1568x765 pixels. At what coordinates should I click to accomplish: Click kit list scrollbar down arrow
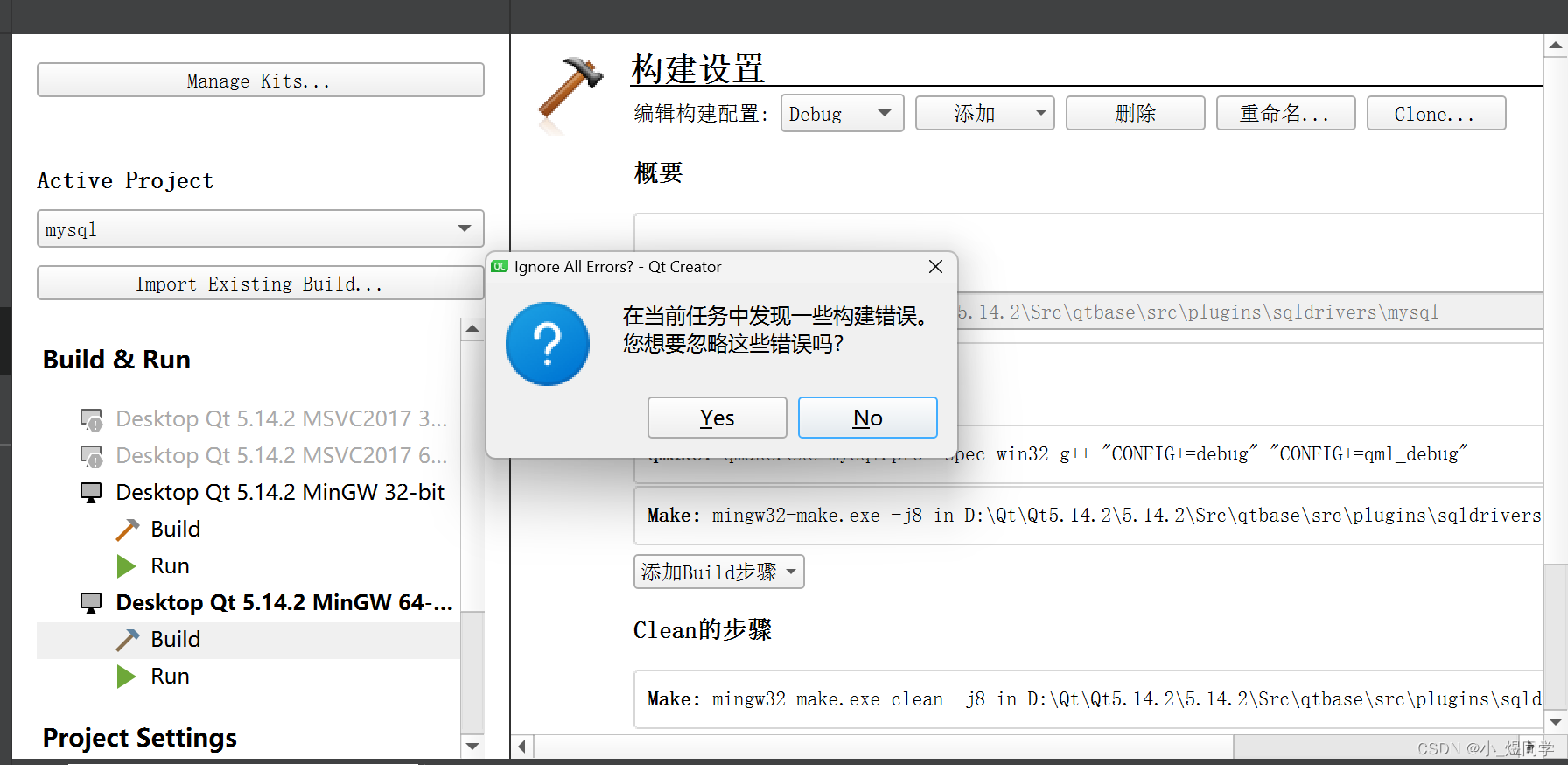click(x=472, y=747)
